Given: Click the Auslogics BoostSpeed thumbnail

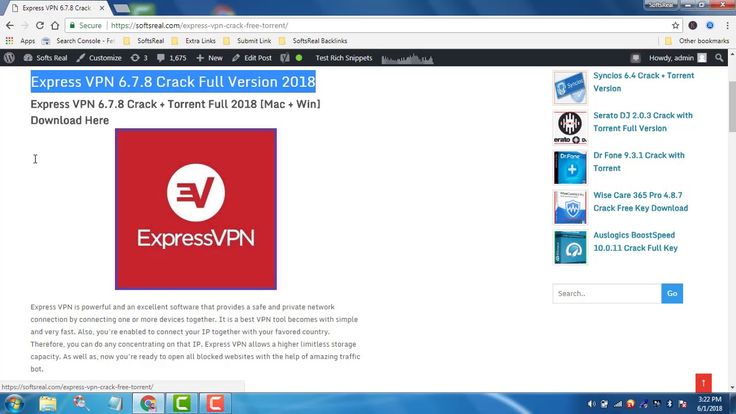Looking at the screenshot, I should [x=570, y=247].
